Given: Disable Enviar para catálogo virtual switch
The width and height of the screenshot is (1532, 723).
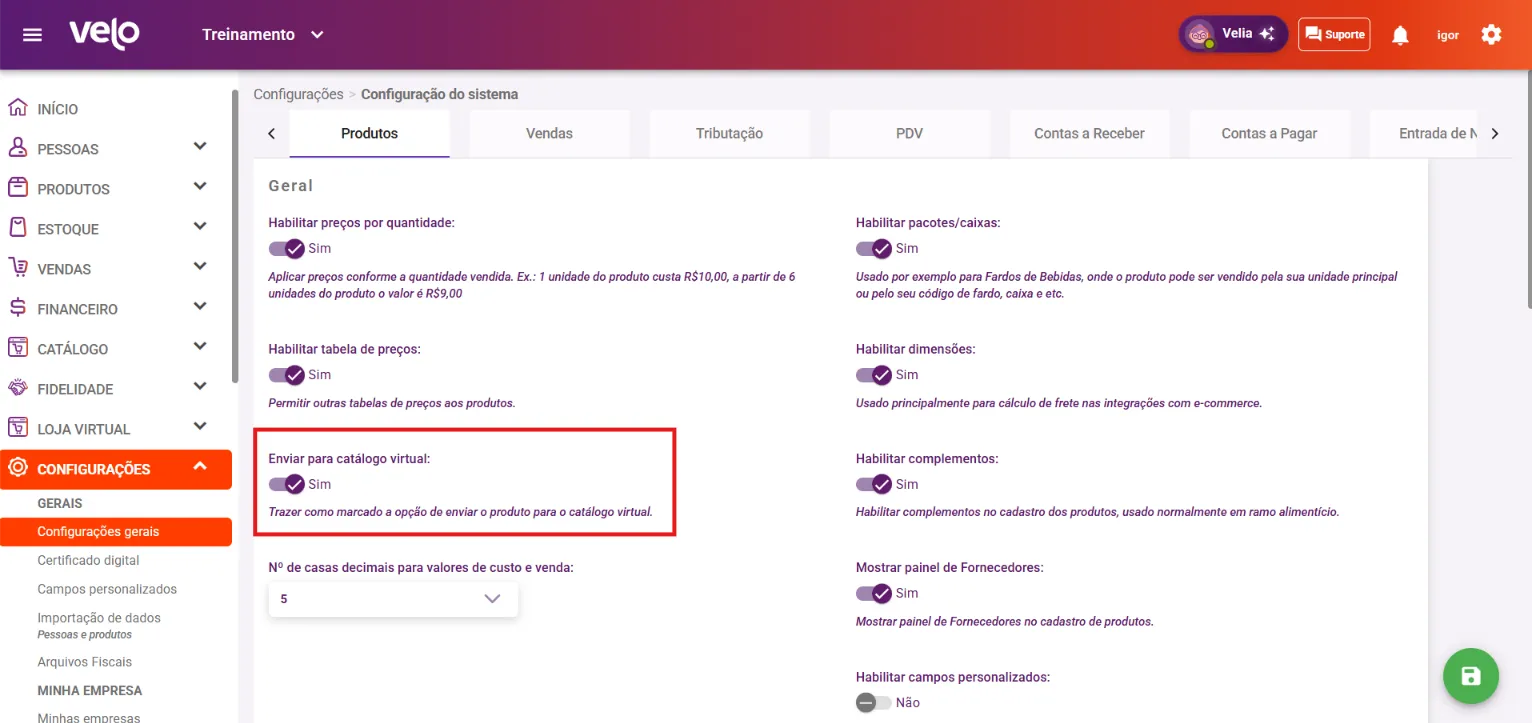Looking at the screenshot, I should 286,484.
